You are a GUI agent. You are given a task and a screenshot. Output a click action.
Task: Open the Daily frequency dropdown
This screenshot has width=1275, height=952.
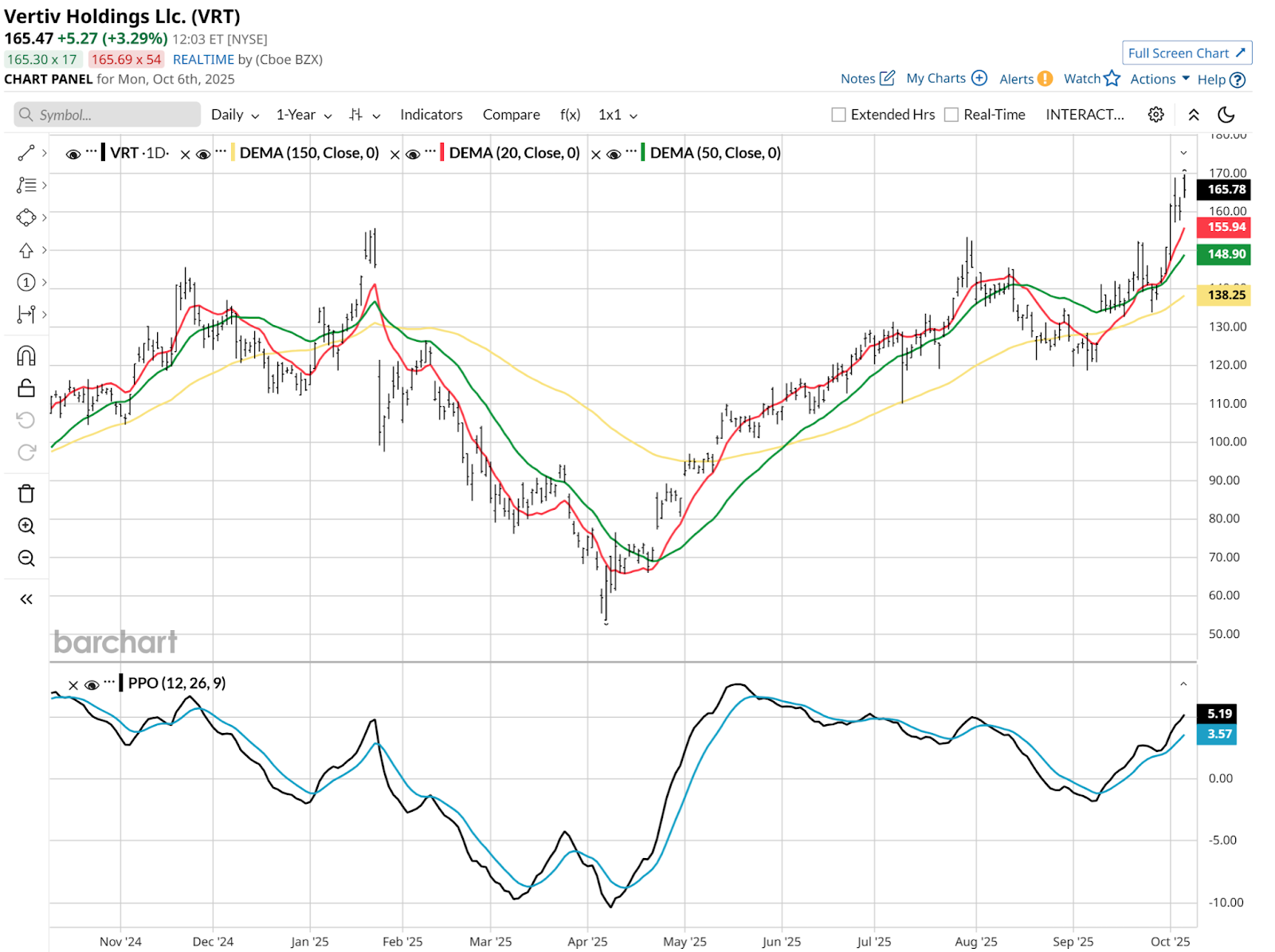tap(234, 115)
